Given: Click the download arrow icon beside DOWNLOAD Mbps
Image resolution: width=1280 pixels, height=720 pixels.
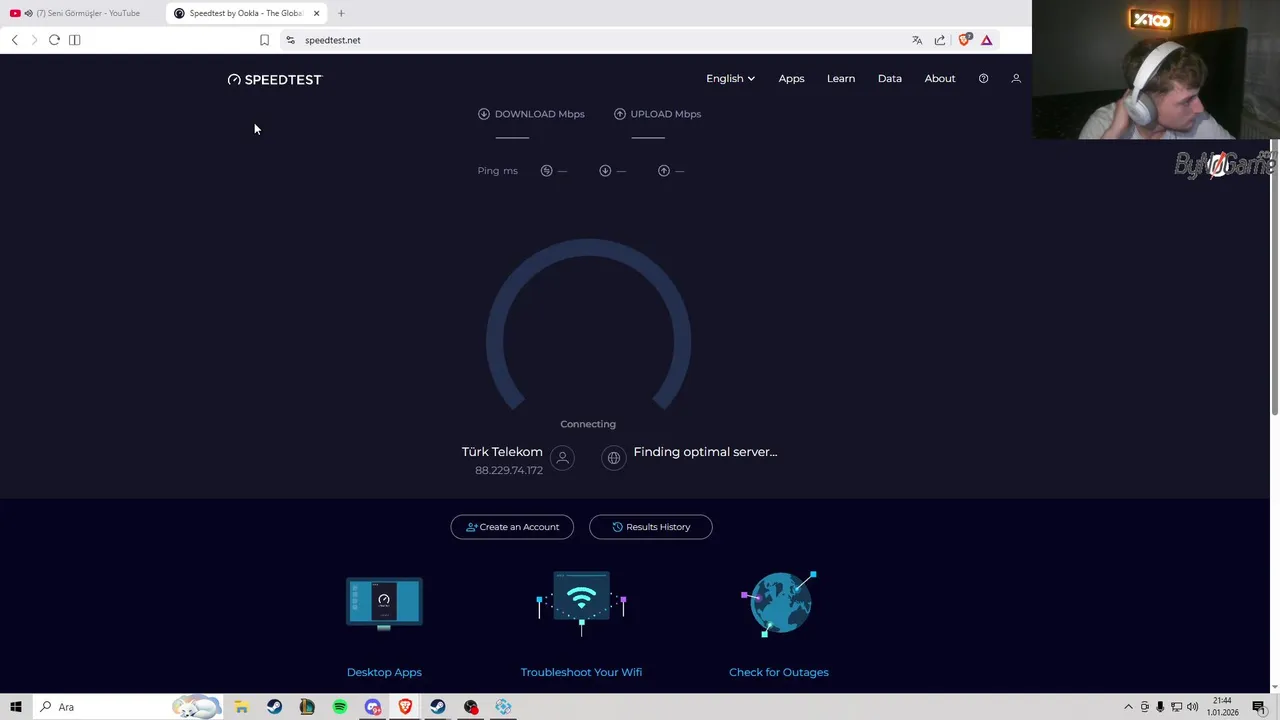Looking at the screenshot, I should pos(484,114).
